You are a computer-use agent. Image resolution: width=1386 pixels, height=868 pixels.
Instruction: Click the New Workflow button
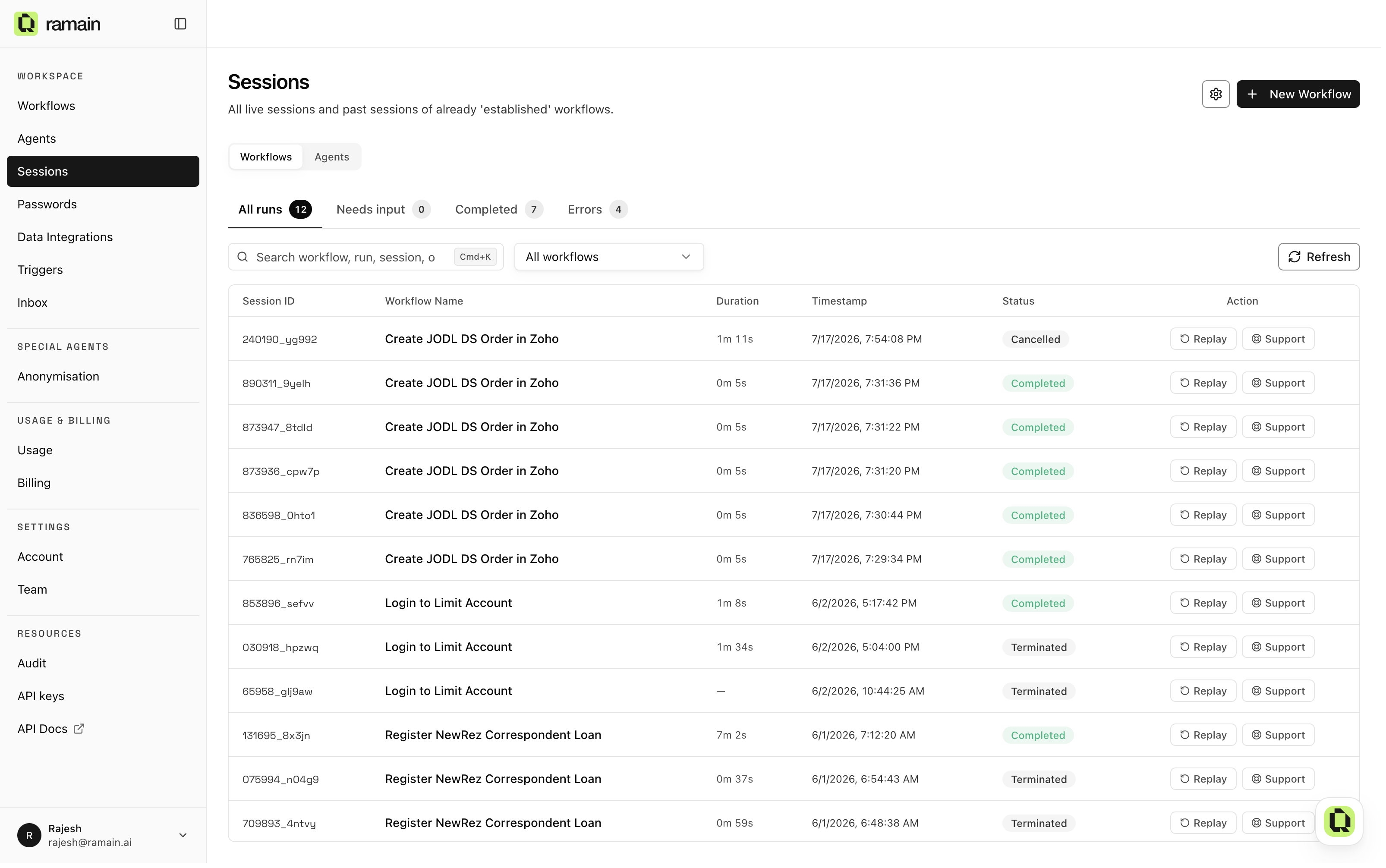click(1298, 94)
